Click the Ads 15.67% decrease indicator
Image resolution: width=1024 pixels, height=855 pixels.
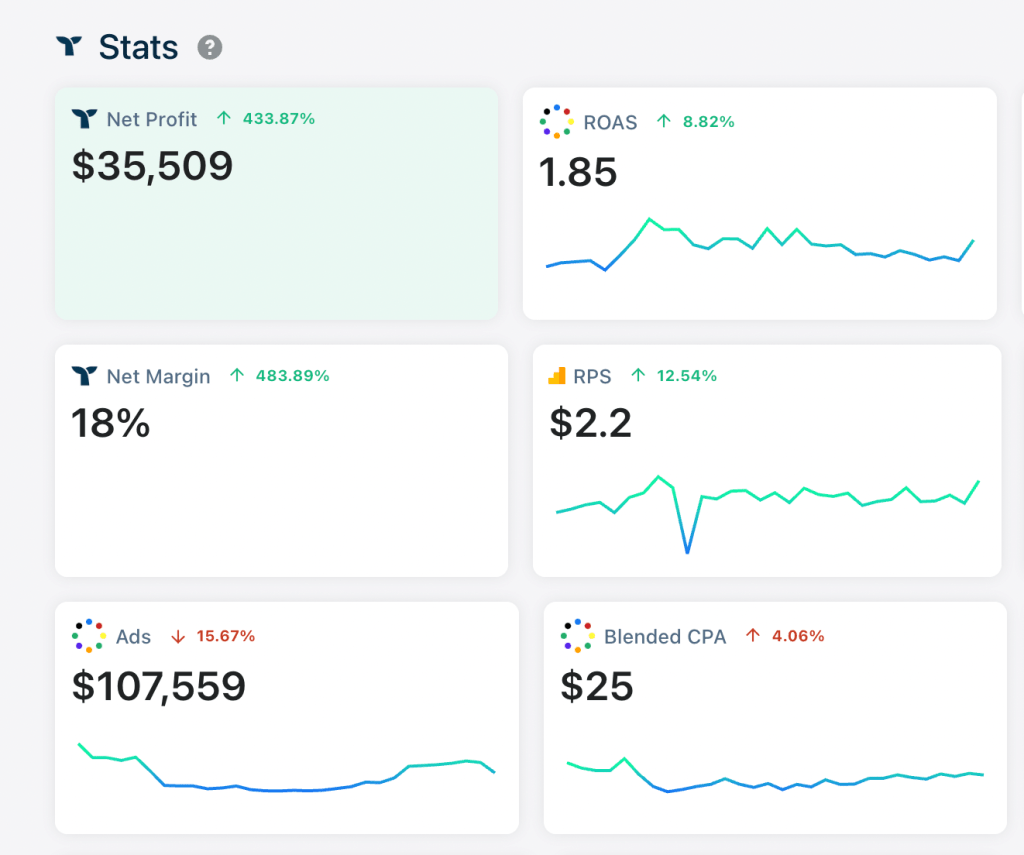(213, 636)
